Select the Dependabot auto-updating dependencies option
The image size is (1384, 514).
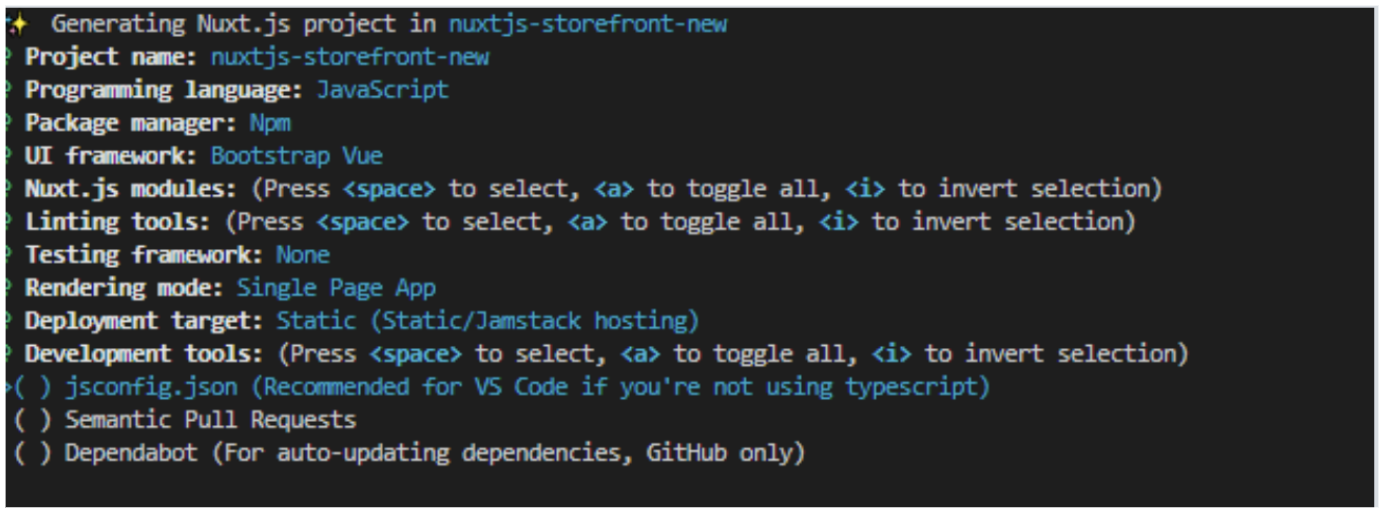435,453
